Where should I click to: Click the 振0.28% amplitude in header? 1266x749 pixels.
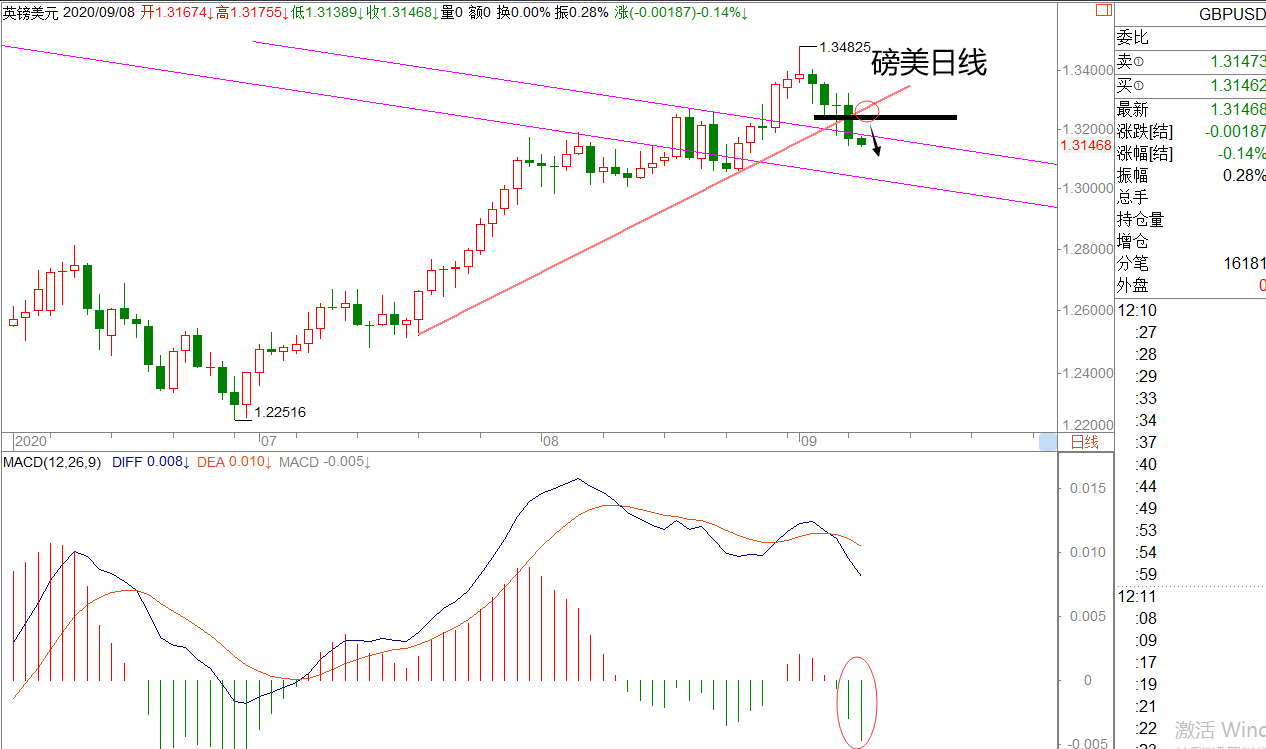583,13
